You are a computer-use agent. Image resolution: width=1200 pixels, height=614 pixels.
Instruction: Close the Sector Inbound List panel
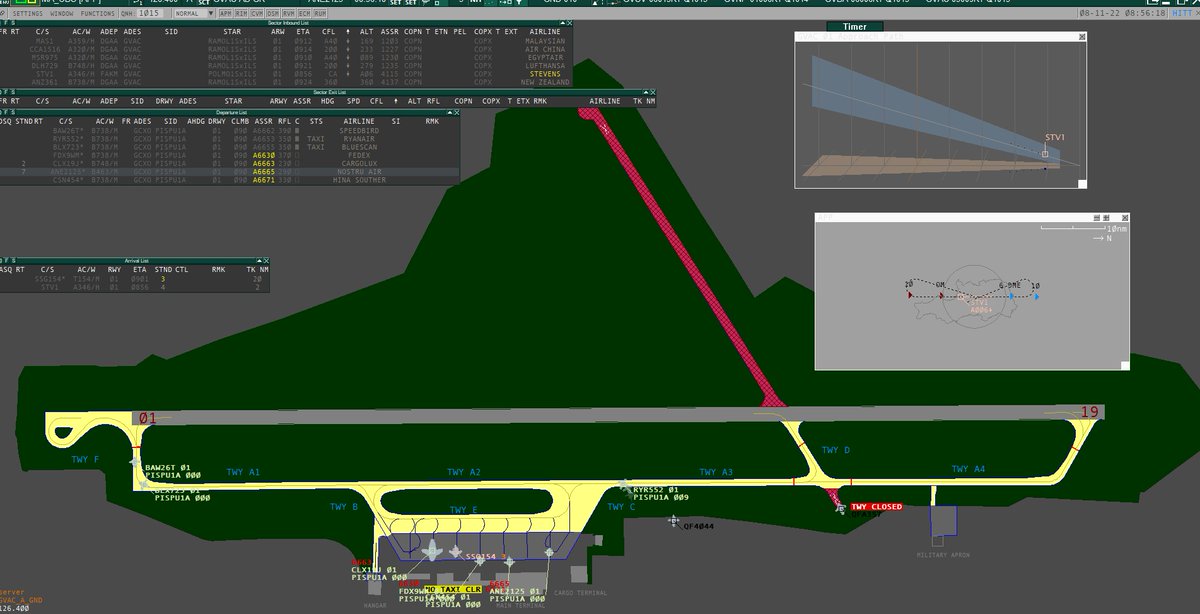[x=571, y=22]
